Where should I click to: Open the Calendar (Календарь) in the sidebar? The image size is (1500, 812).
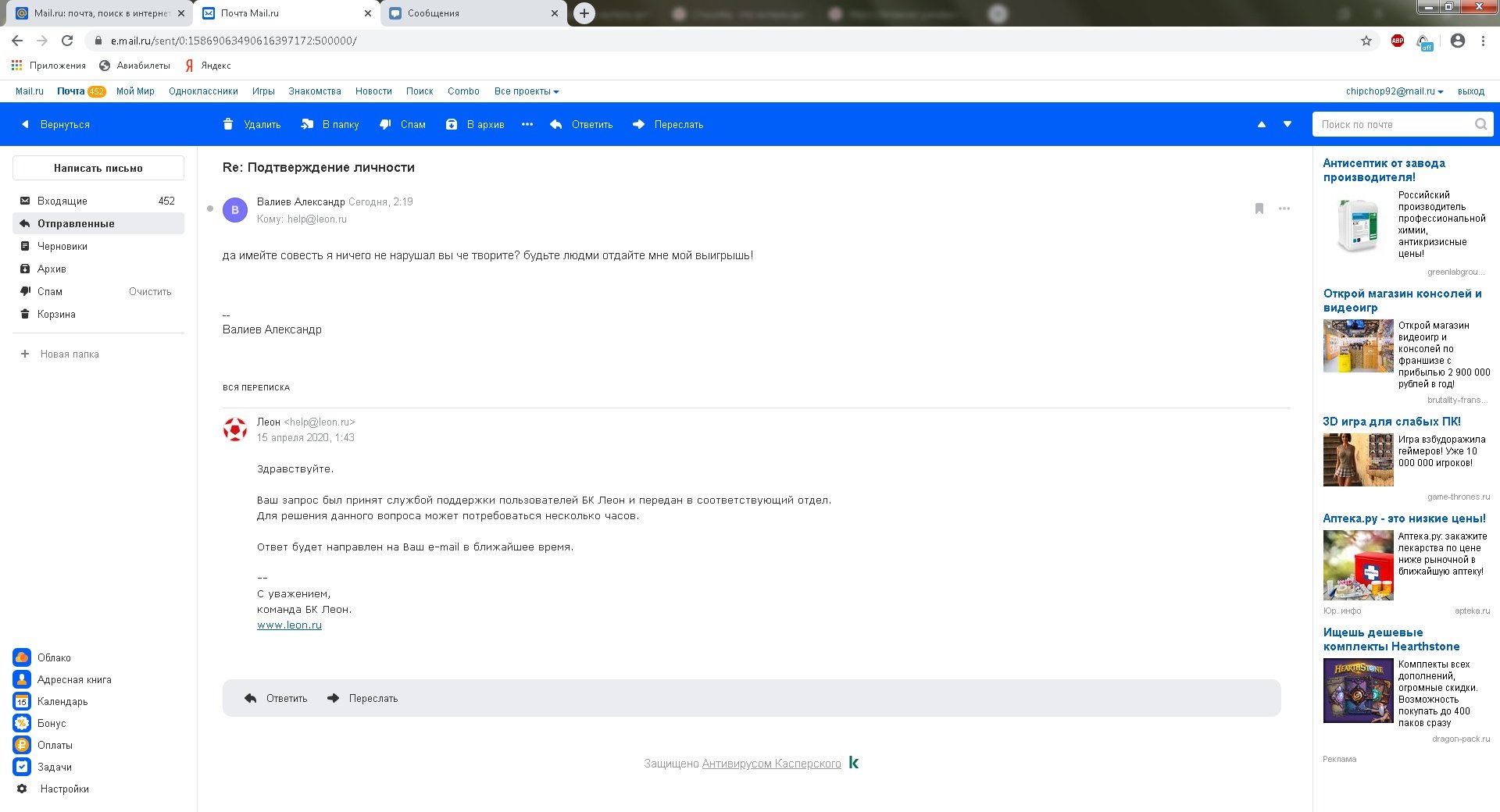tap(22, 701)
